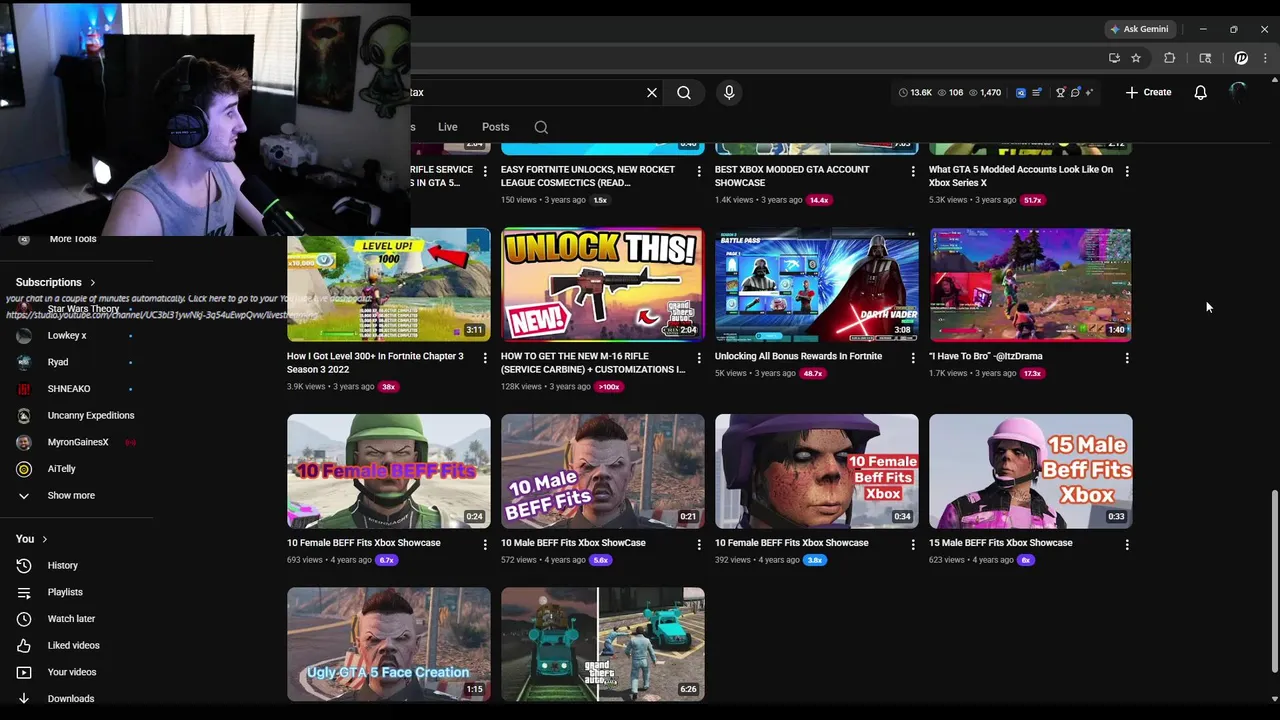
Task: Click the chat bubble icon in extension toolbar
Action: pyautogui.click(x=1075, y=92)
